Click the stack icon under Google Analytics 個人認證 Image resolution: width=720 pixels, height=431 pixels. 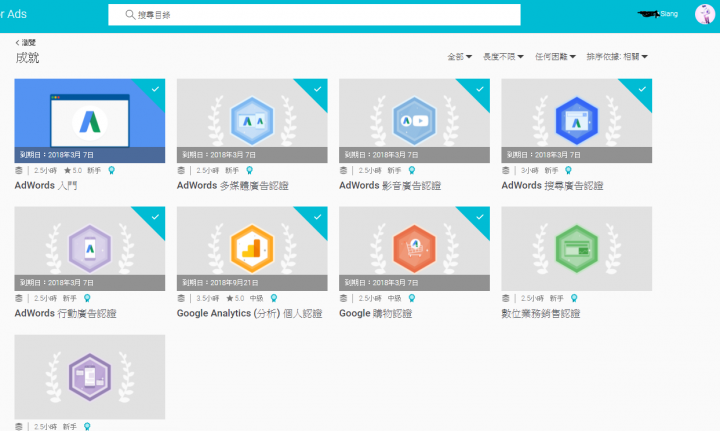tap(181, 298)
